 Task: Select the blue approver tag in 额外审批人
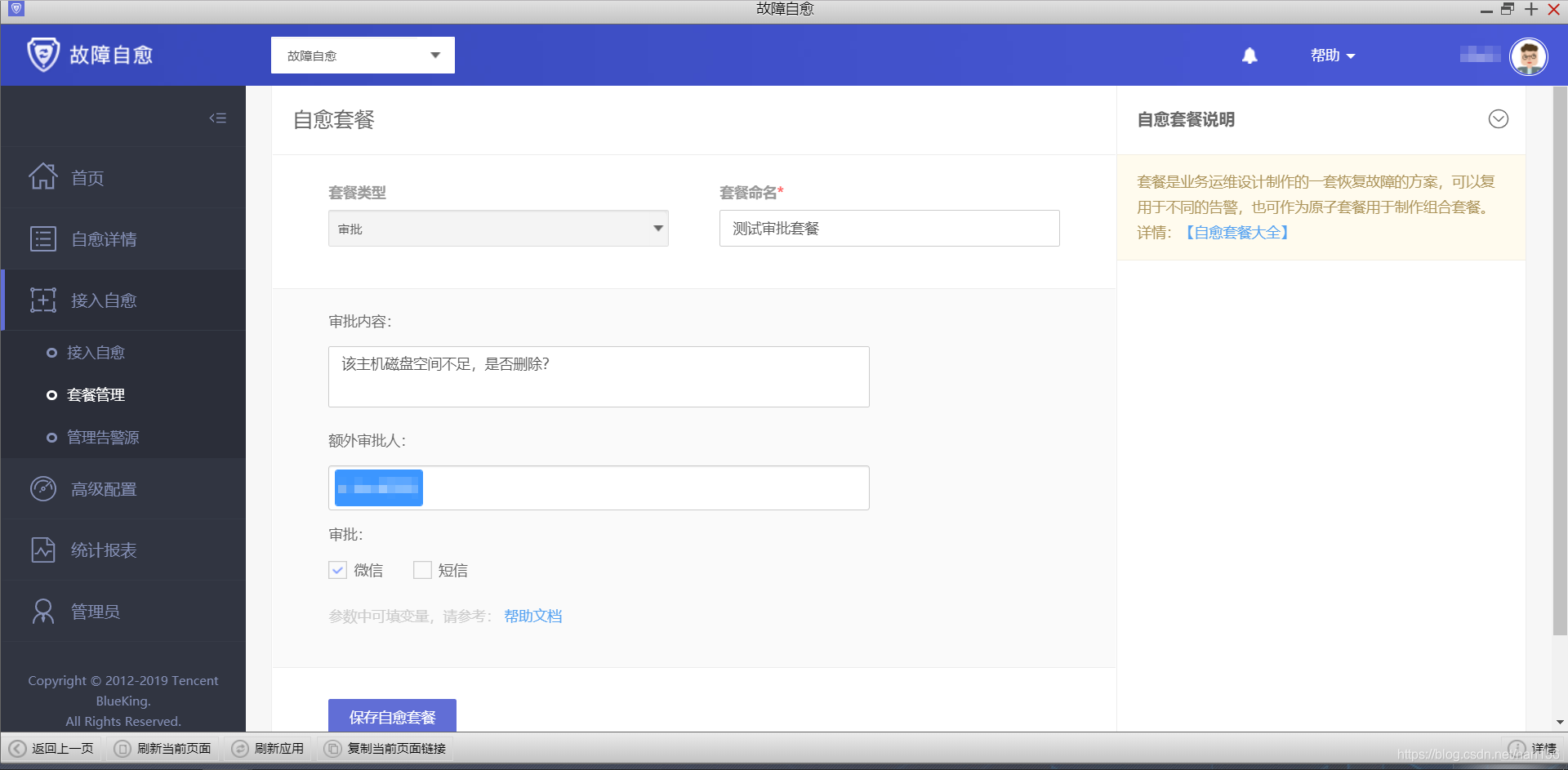pyautogui.click(x=379, y=487)
